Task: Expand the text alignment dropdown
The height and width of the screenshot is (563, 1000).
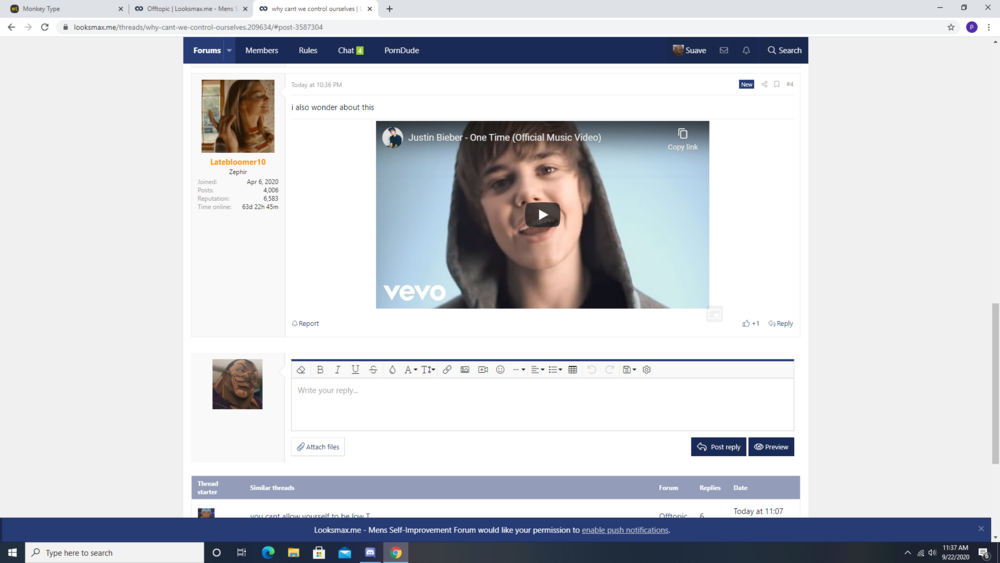Action: click(537, 370)
